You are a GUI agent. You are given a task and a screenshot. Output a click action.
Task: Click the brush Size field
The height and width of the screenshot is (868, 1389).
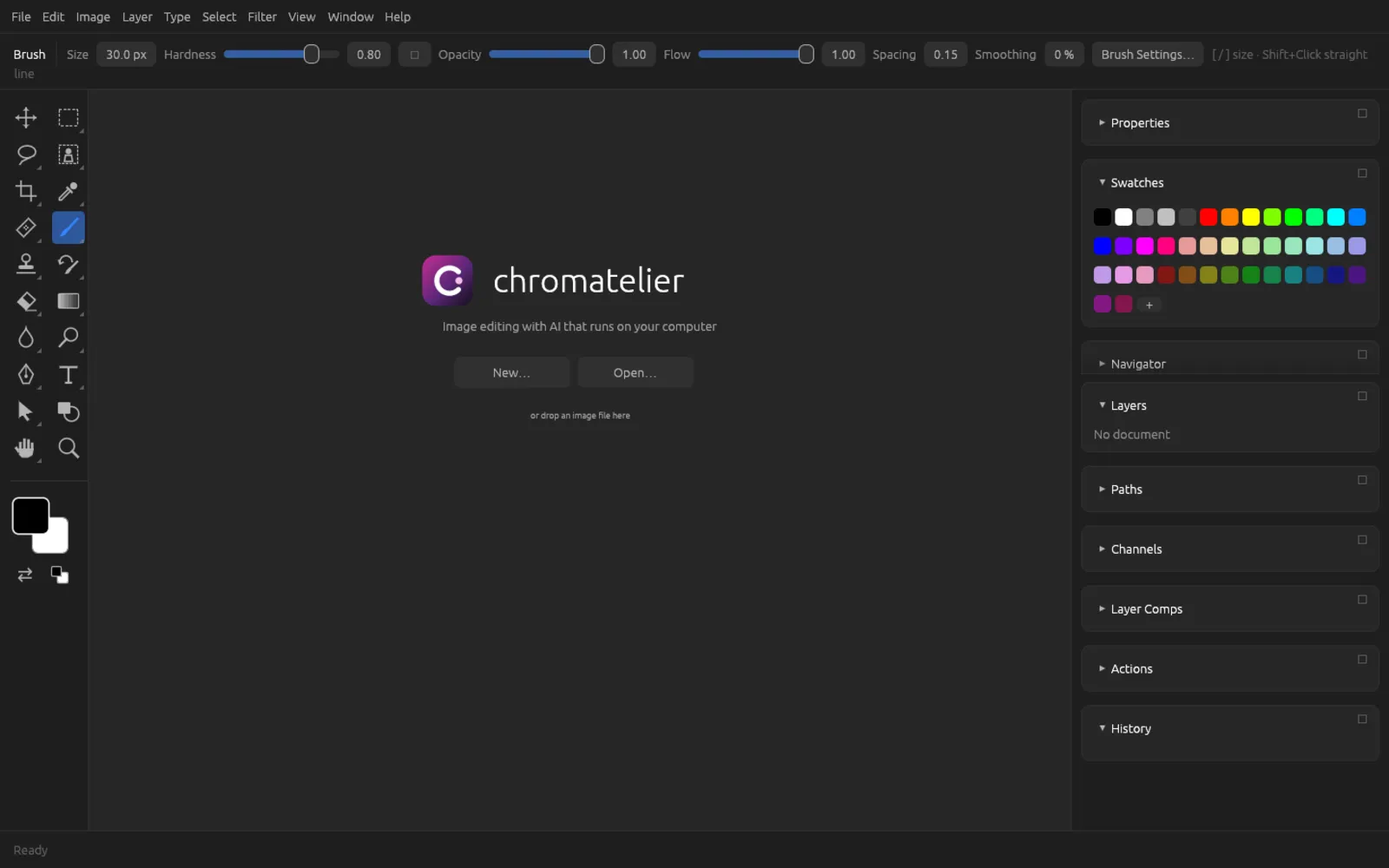point(127,55)
